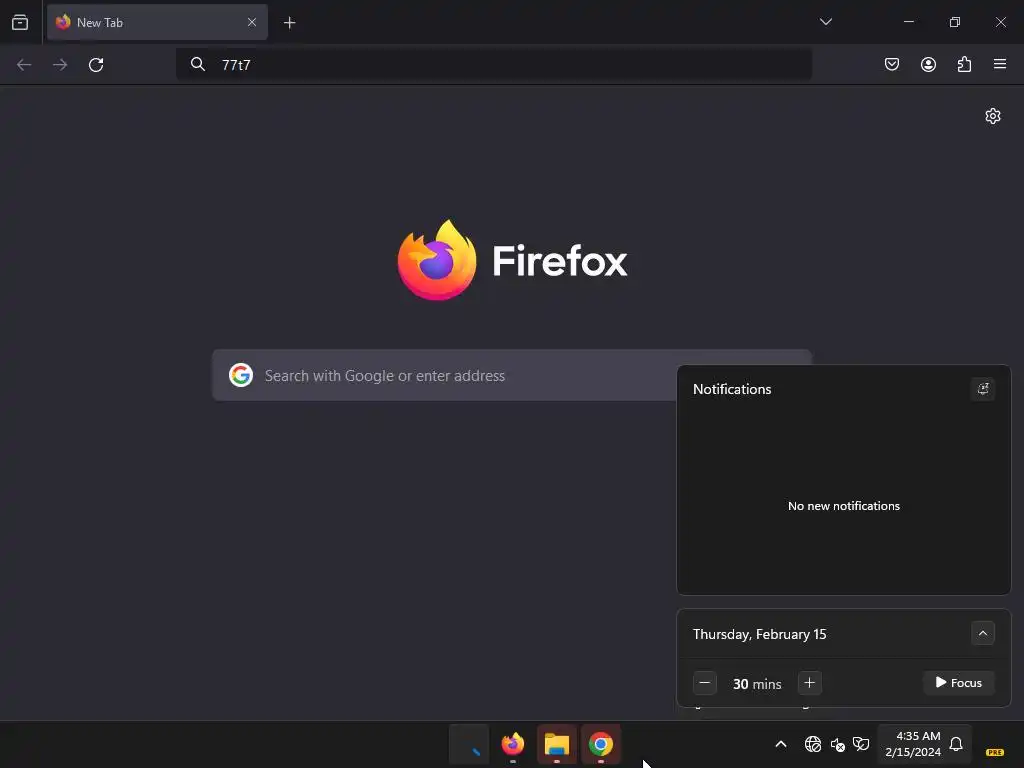Click the PRE badge icon in tray
This screenshot has width=1024, height=768.
point(995,752)
